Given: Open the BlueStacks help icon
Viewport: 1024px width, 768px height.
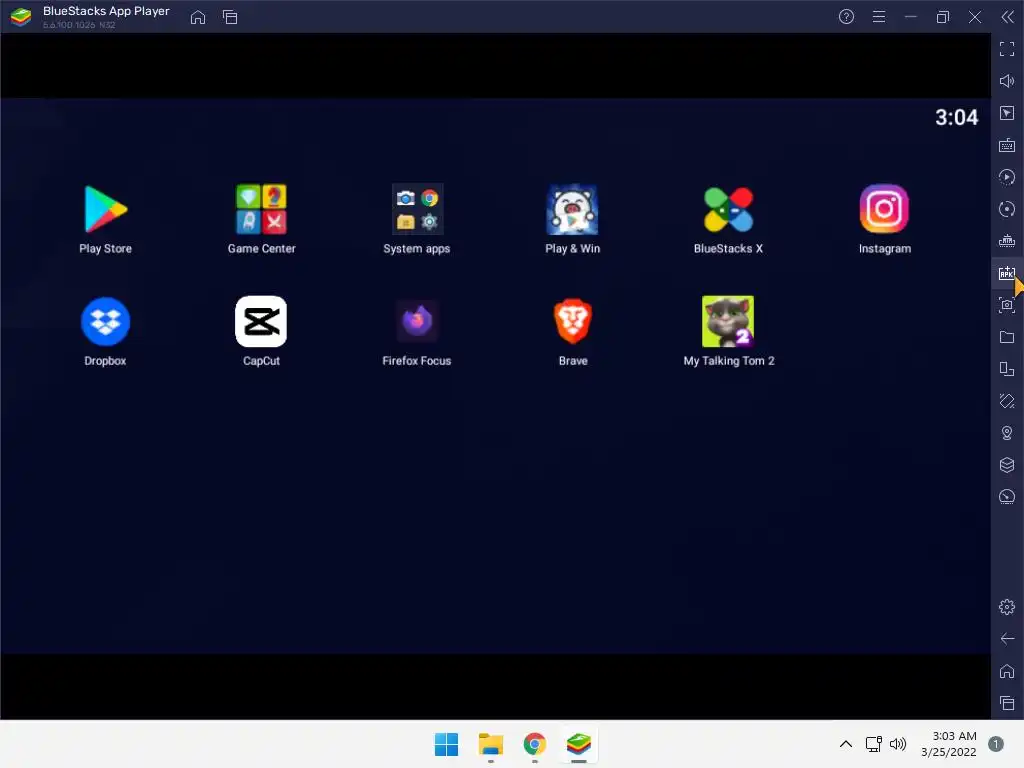Looking at the screenshot, I should tap(846, 17).
